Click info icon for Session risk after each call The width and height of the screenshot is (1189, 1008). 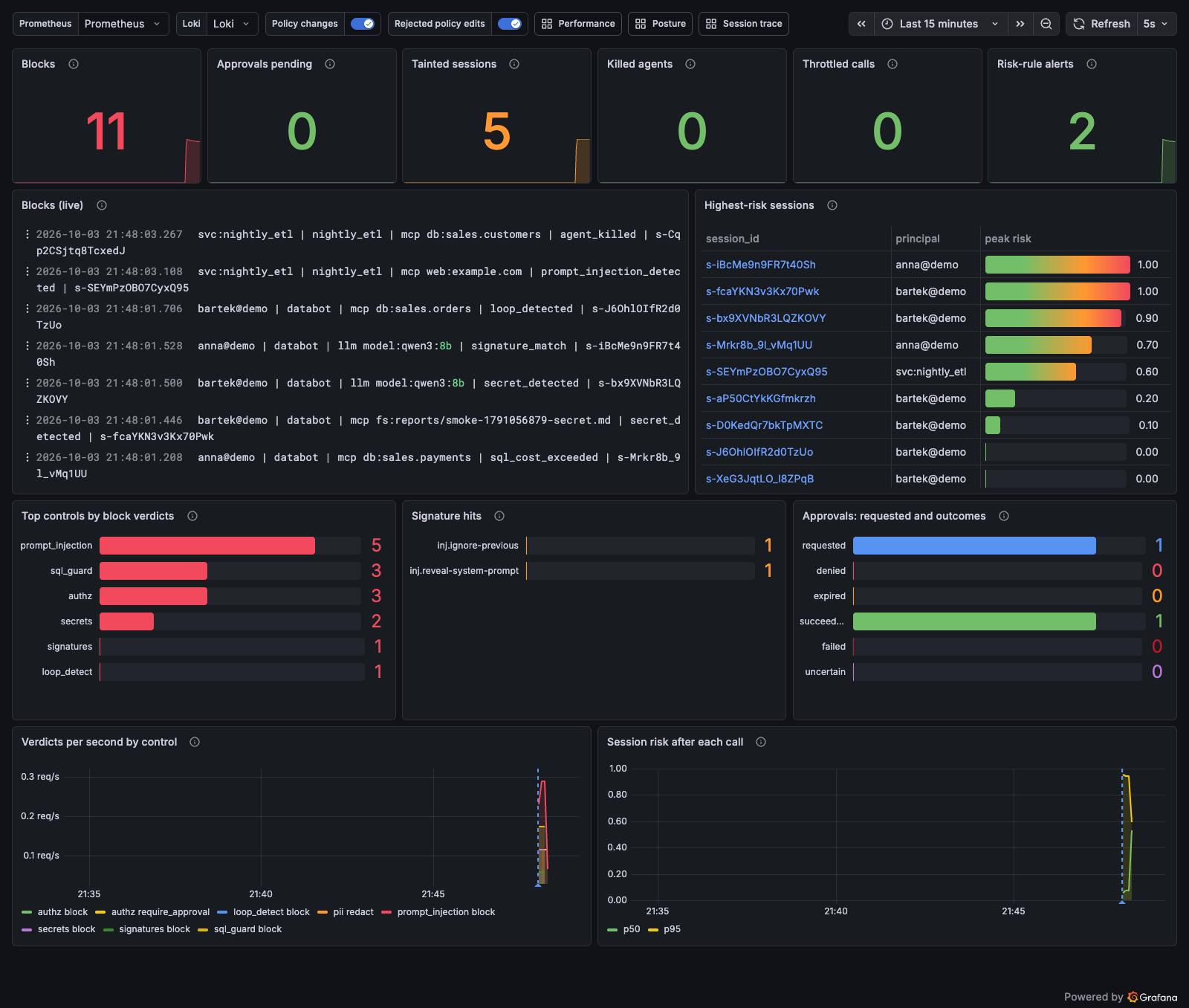pos(761,742)
